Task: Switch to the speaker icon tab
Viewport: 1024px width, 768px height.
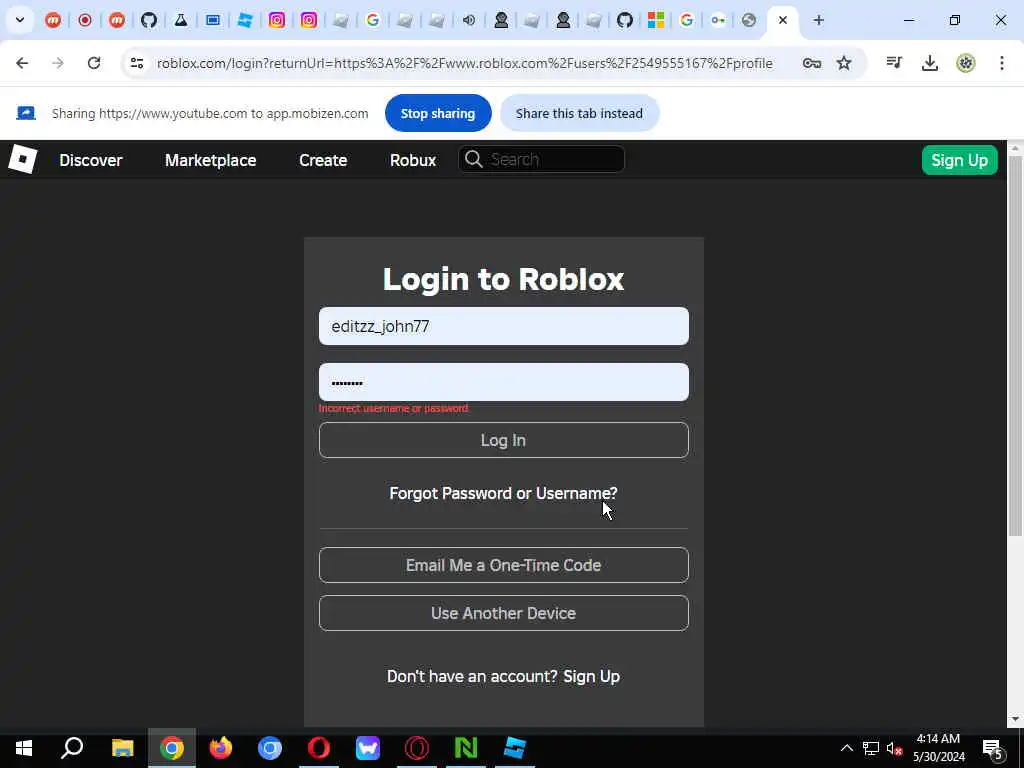Action: click(x=469, y=20)
